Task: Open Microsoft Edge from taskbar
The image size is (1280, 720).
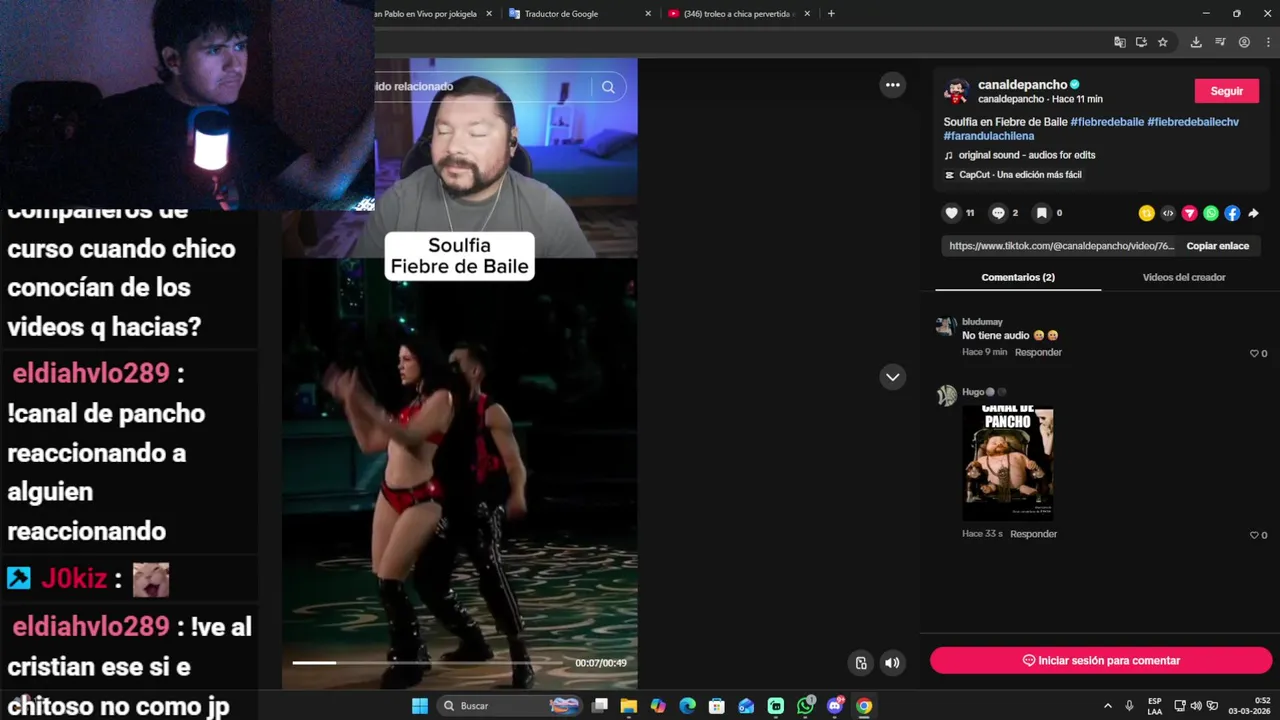Action: click(x=687, y=706)
